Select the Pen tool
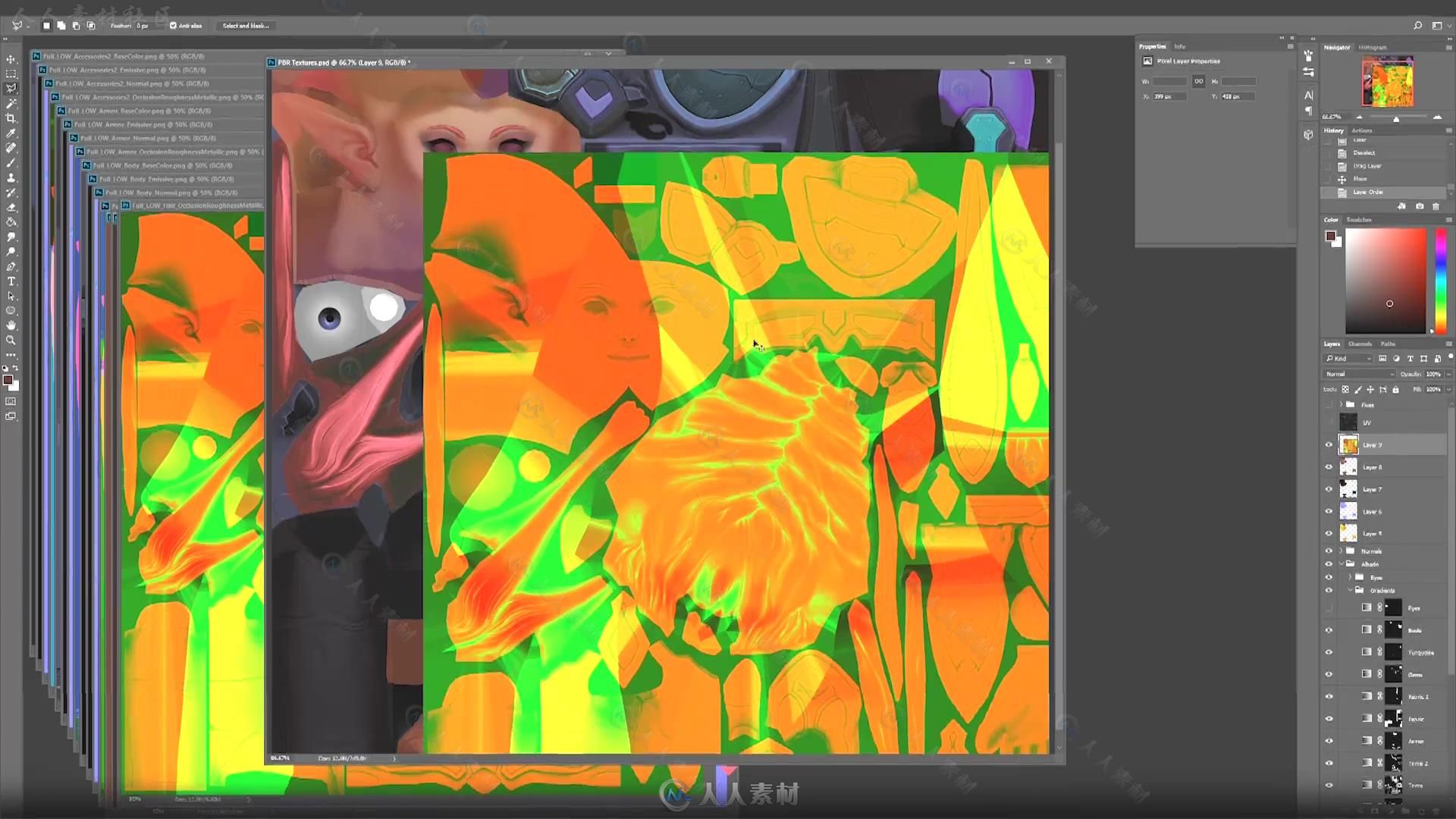Viewport: 1456px width, 819px height. click(x=11, y=267)
